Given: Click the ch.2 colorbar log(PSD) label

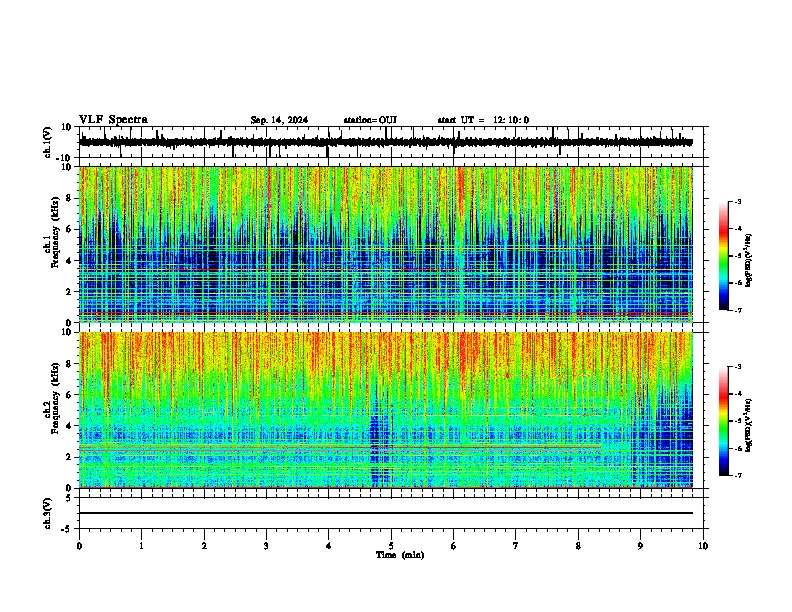Looking at the screenshot, I should tap(748, 425).
